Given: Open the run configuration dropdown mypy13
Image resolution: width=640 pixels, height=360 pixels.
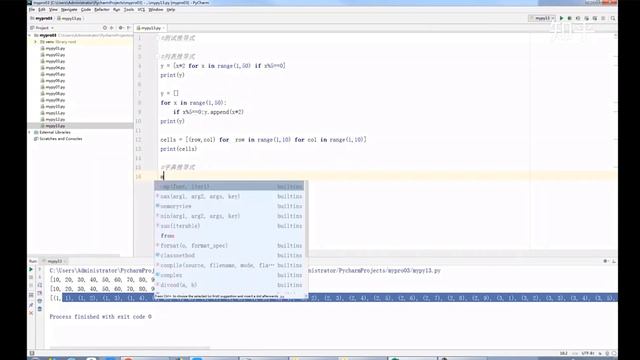Looking at the screenshot, I should coord(542,18).
